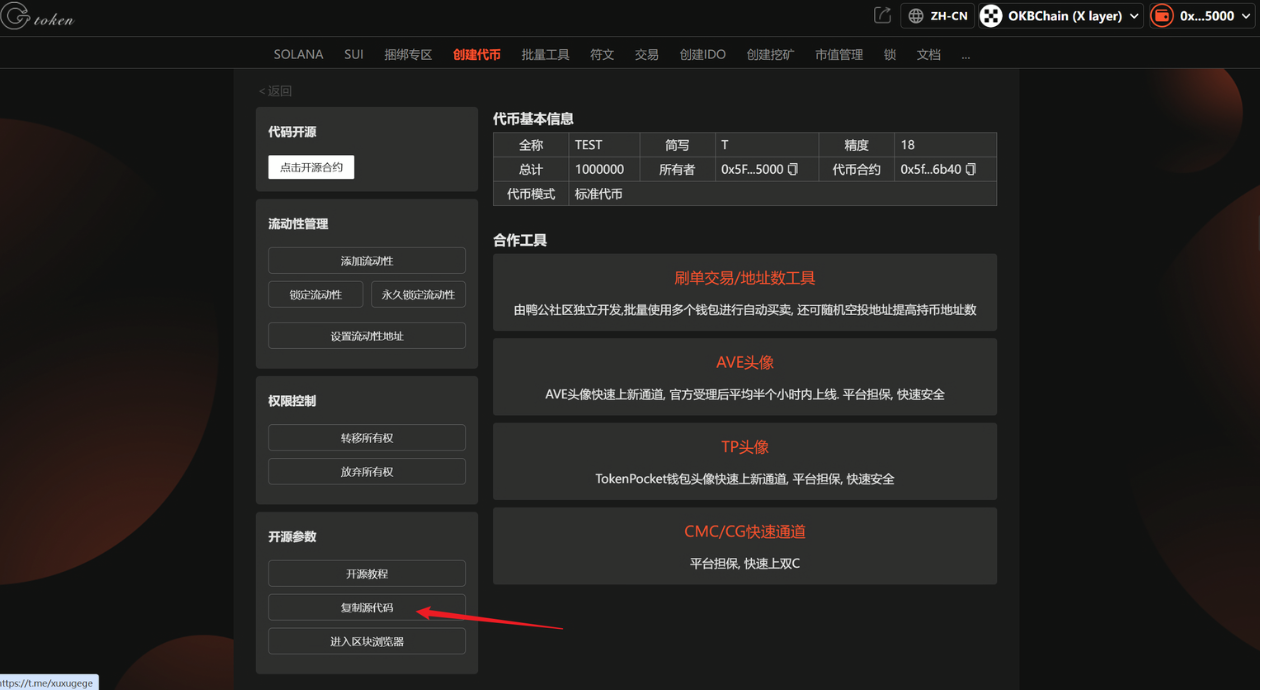Go back using 返回 link
The image size is (1266, 690).
coord(275,91)
